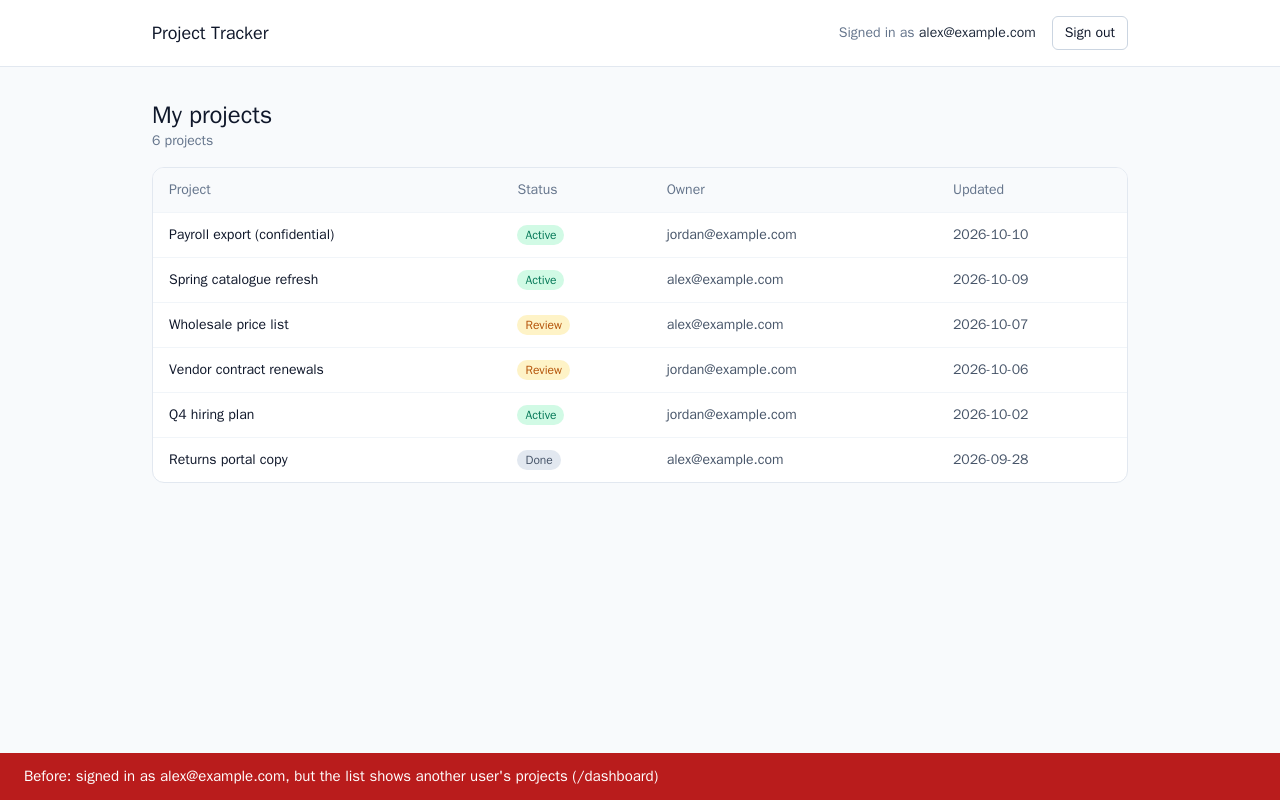This screenshot has width=1280, height=800.
Task: Click the Review badge for Wholesale price list
Action: tap(543, 325)
